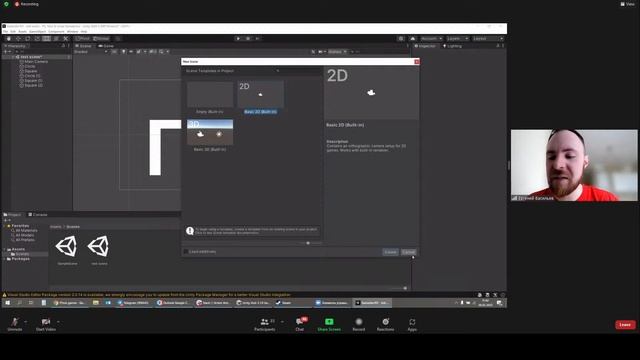Toggle scene lighting (lightbulb icon)

tap(123, 52)
